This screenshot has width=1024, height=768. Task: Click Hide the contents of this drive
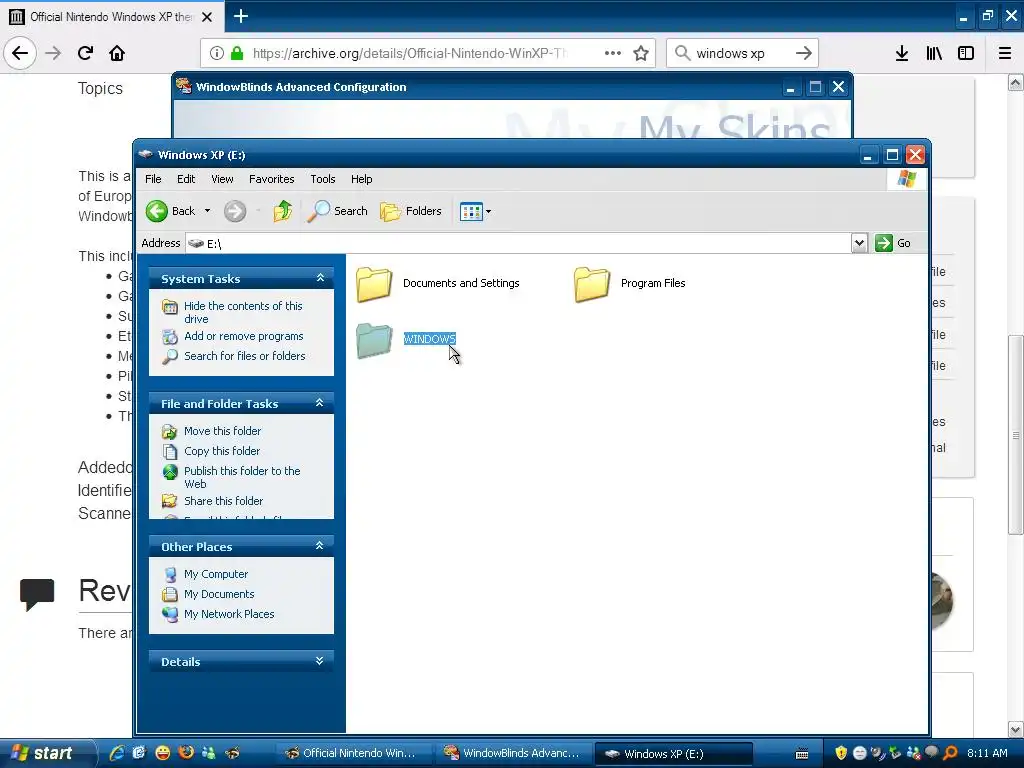pyautogui.click(x=243, y=312)
